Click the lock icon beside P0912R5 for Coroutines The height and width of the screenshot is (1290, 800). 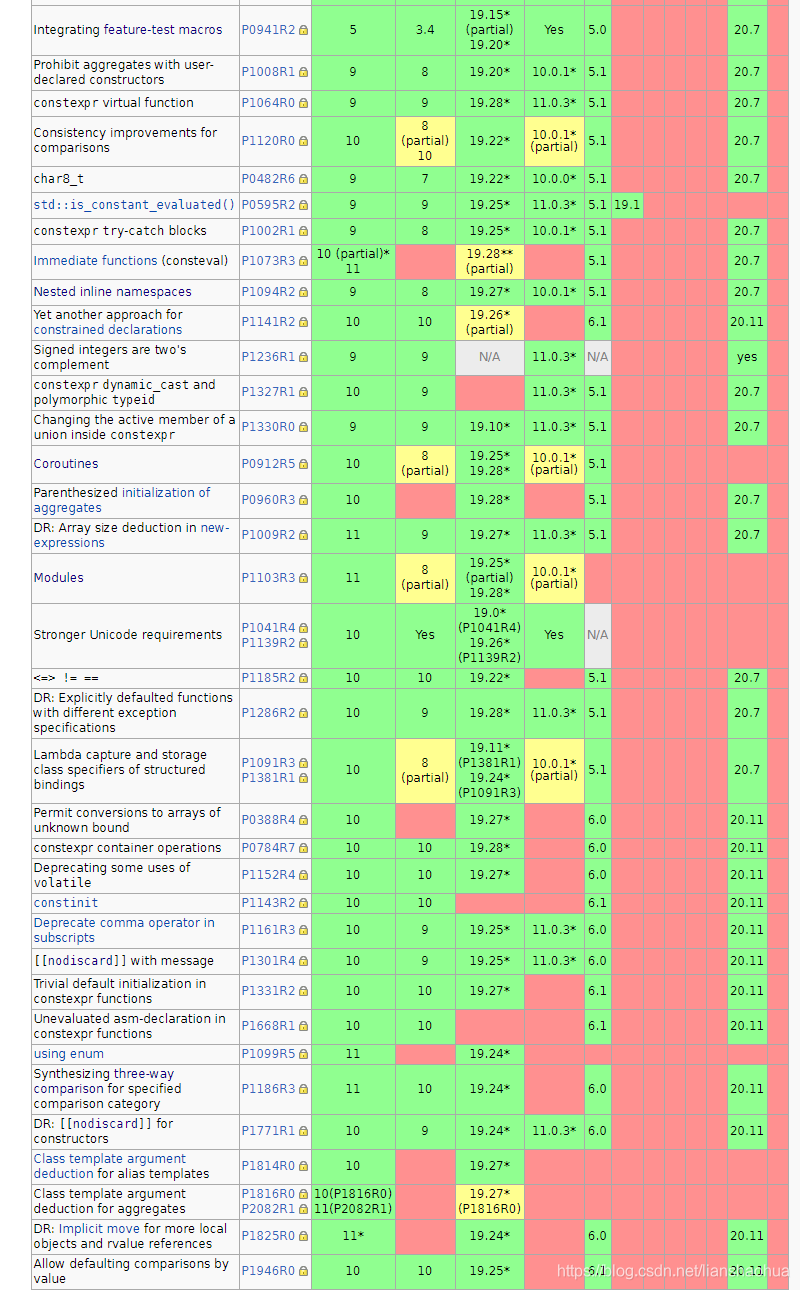pos(303,464)
